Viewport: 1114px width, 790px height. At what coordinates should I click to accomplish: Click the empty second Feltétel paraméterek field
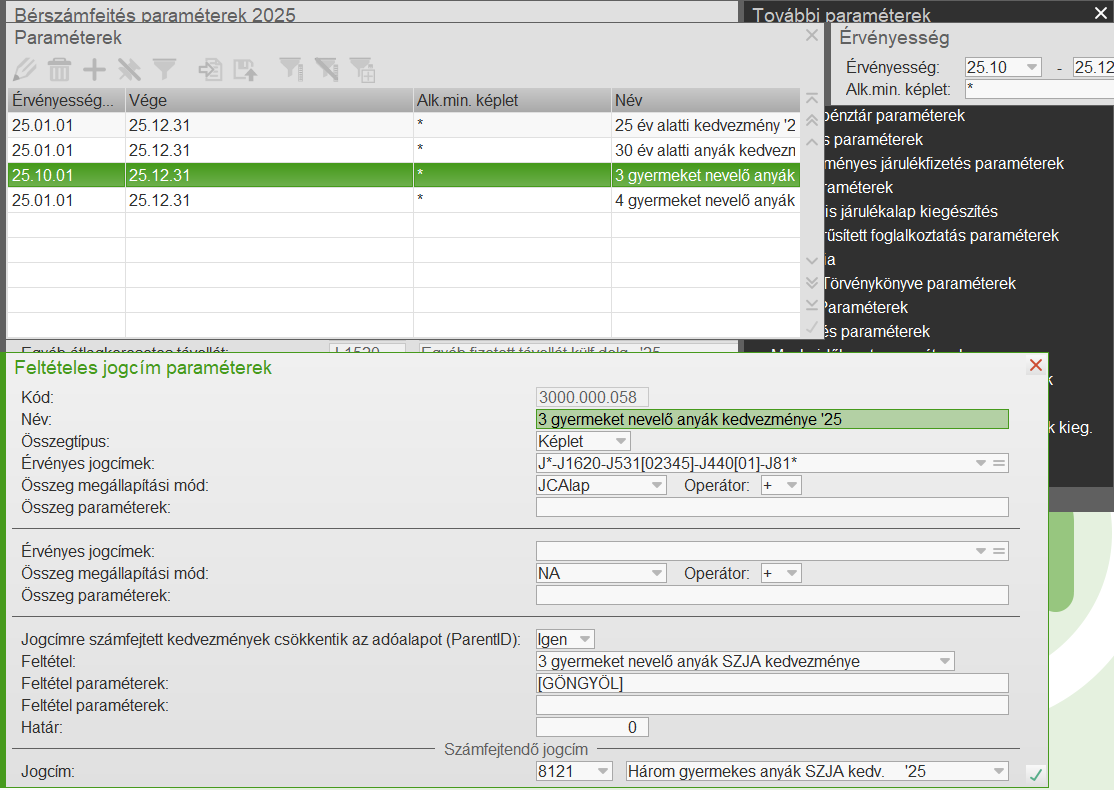click(772, 705)
